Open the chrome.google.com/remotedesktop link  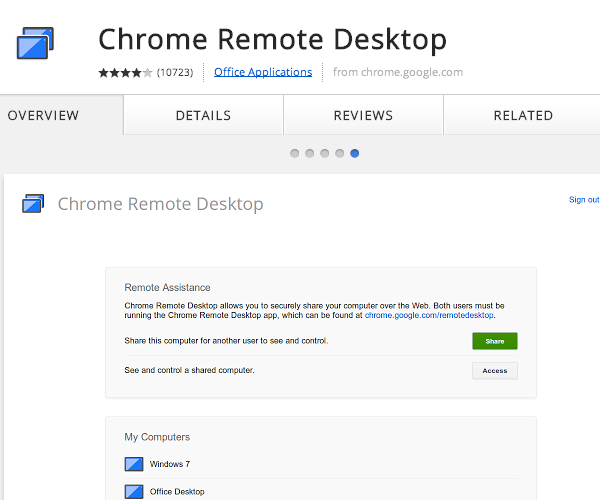(x=429, y=315)
